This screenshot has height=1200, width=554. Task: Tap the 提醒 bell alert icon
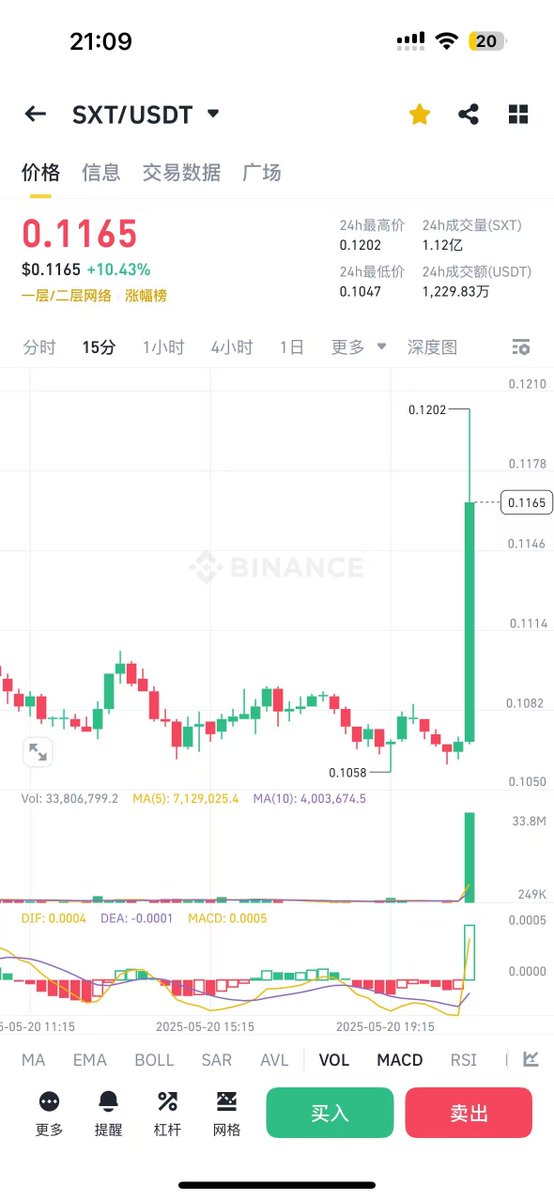(108, 1101)
